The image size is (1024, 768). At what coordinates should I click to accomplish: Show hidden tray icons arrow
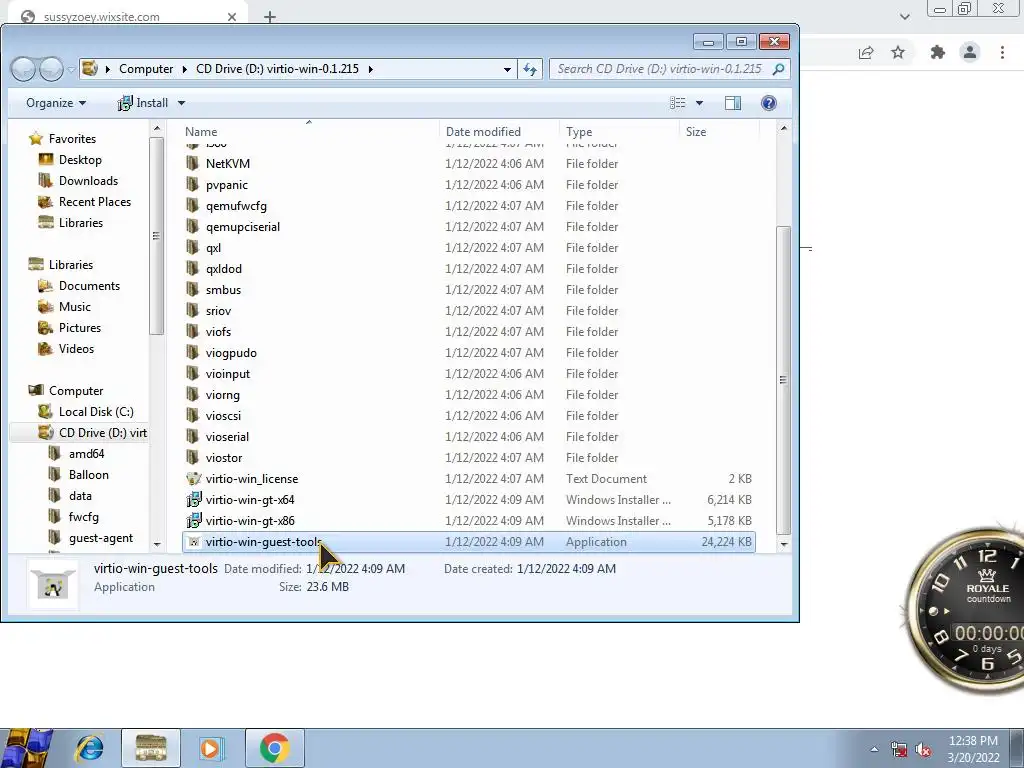(874, 750)
